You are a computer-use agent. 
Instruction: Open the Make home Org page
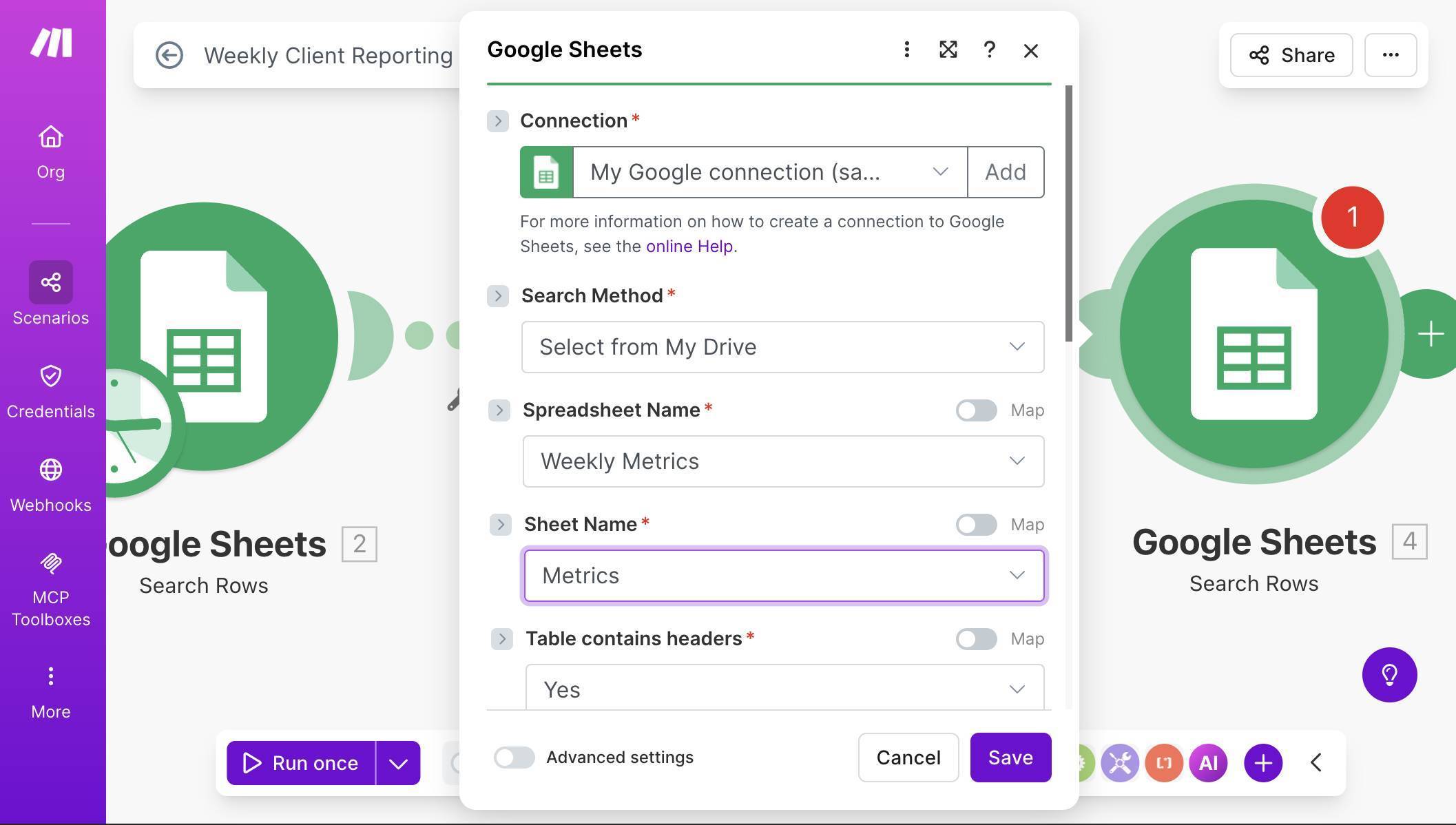[x=50, y=148]
